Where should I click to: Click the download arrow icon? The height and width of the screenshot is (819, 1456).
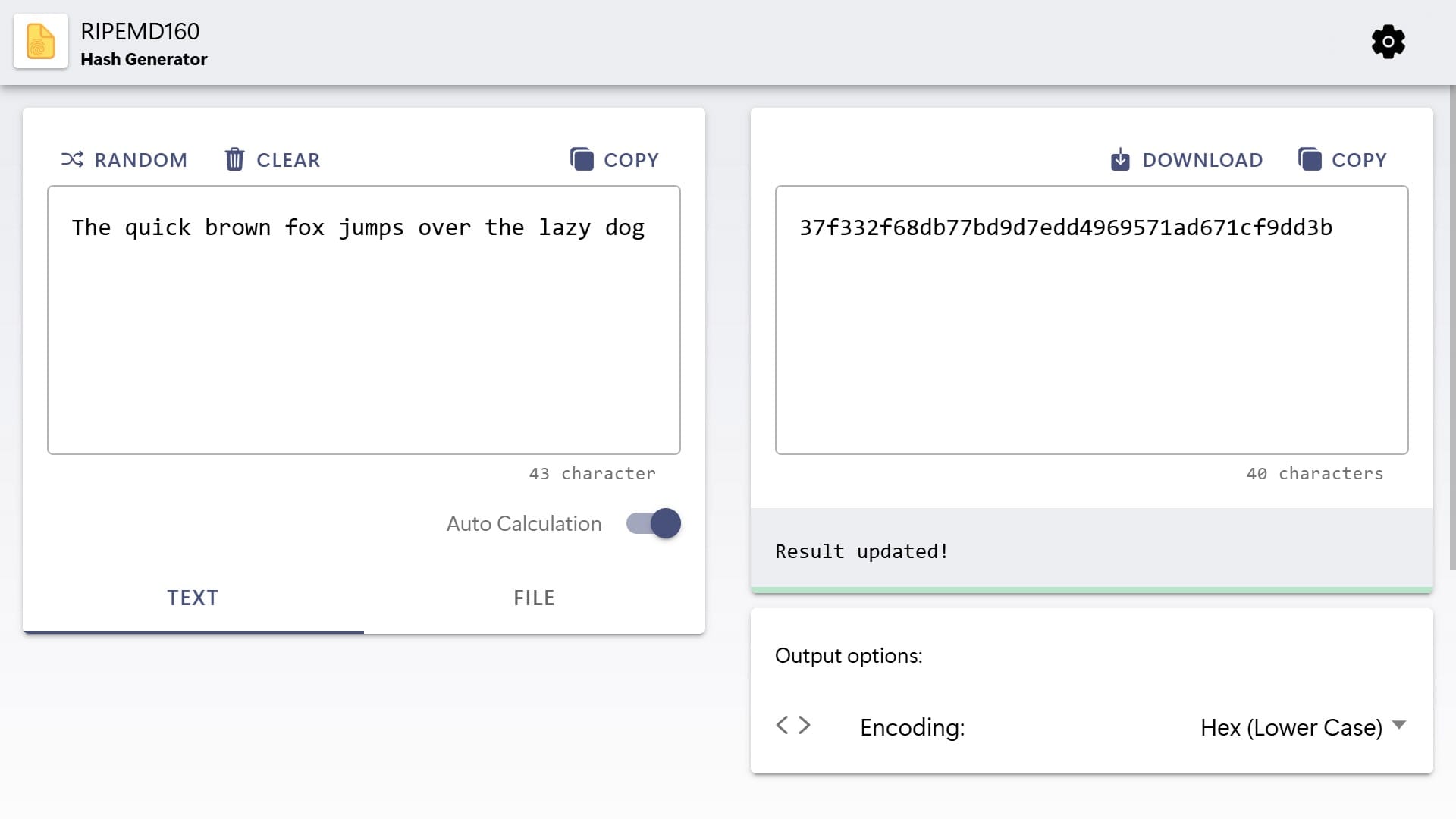(1120, 159)
